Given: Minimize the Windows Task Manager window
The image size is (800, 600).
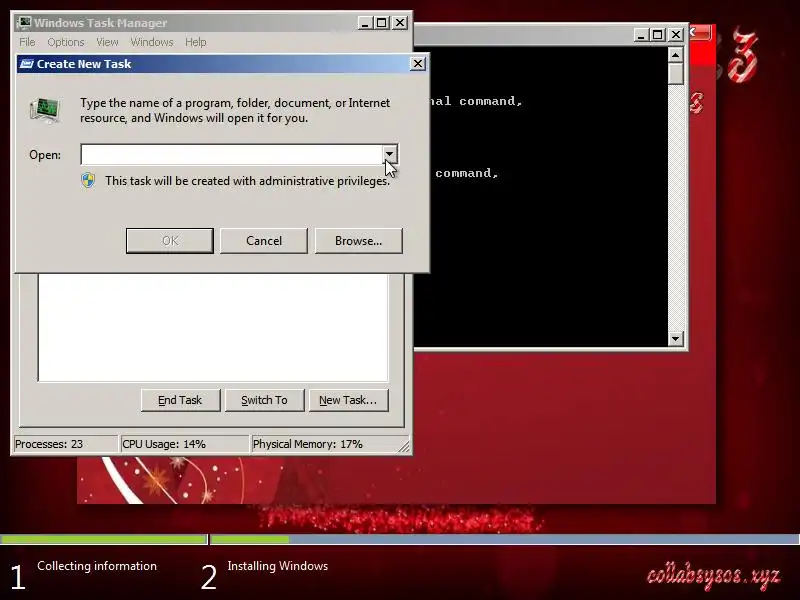Looking at the screenshot, I should point(365,22).
